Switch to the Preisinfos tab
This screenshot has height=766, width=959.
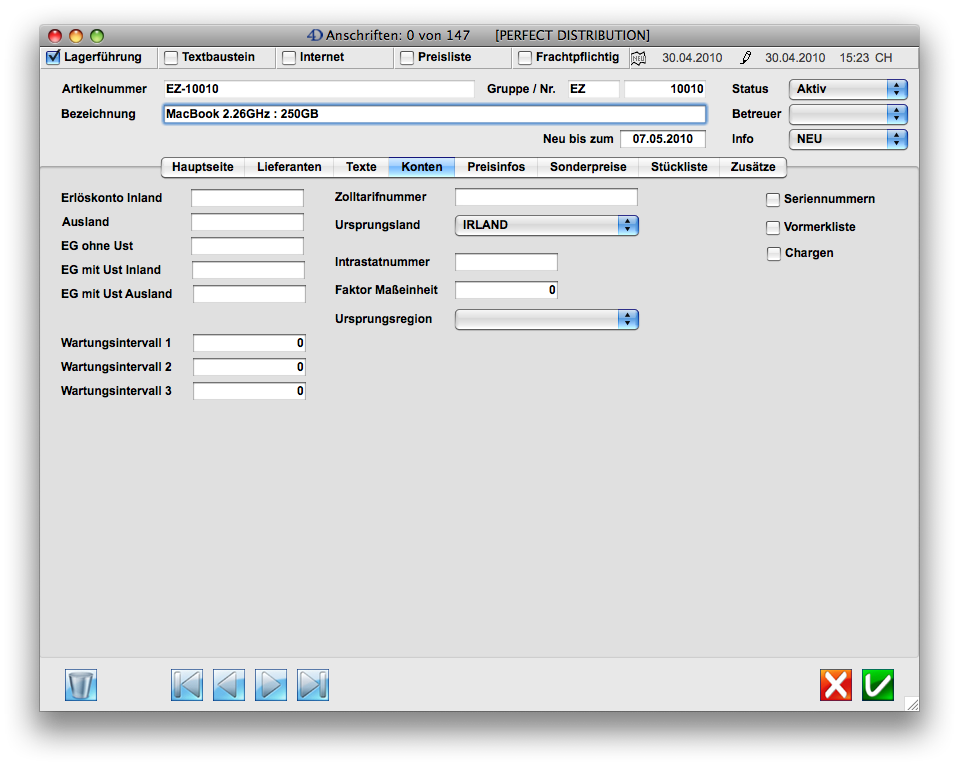pos(496,167)
